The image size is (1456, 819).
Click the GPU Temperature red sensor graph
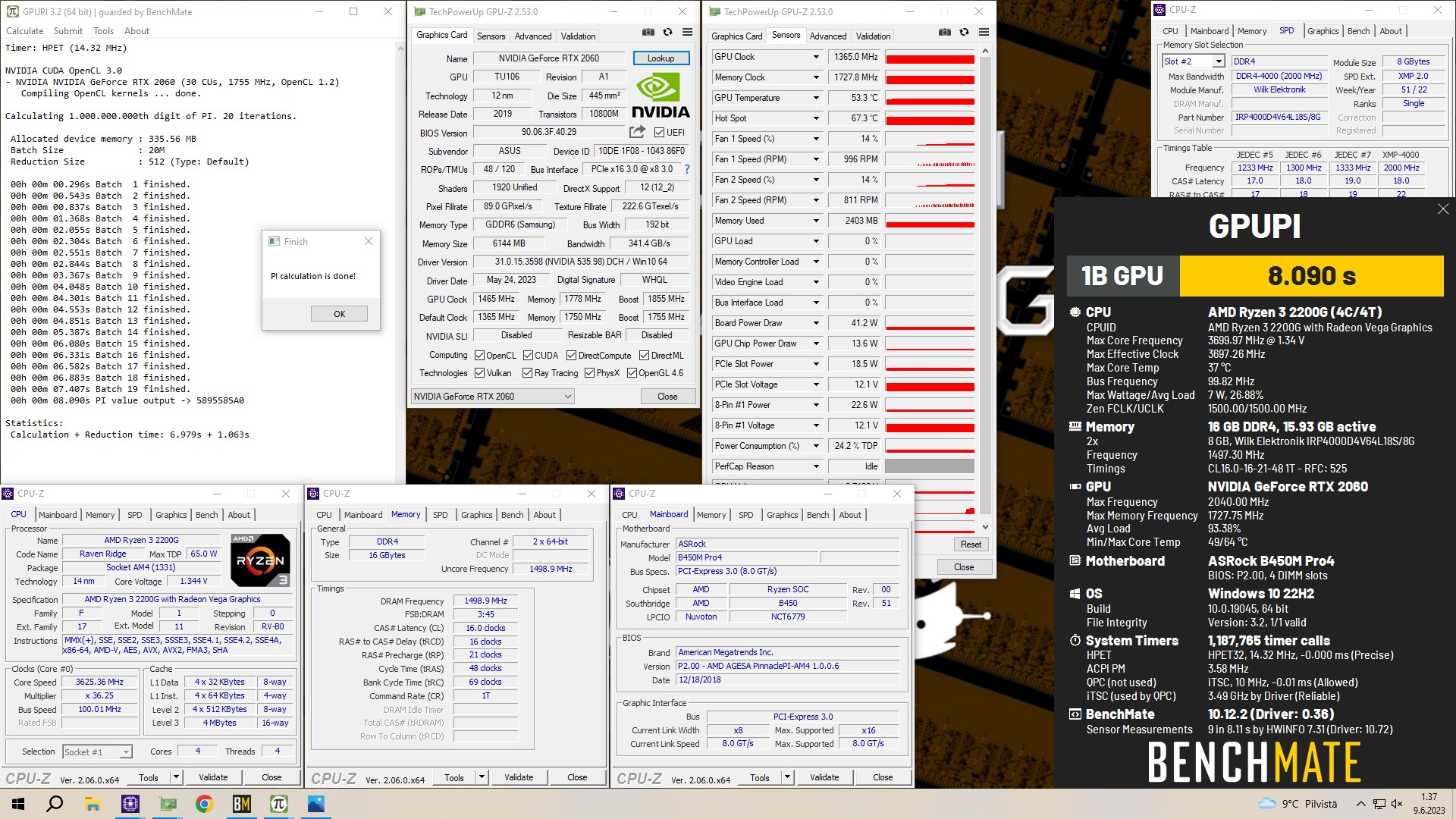930,98
